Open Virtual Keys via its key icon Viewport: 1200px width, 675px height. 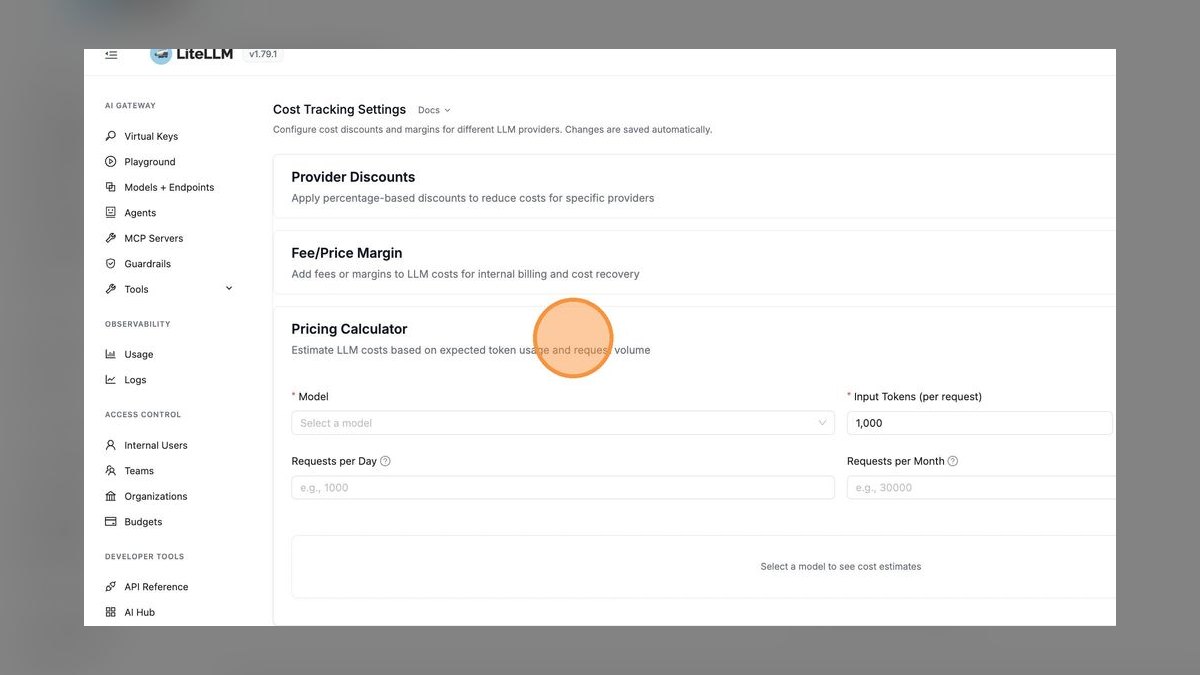(111, 136)
